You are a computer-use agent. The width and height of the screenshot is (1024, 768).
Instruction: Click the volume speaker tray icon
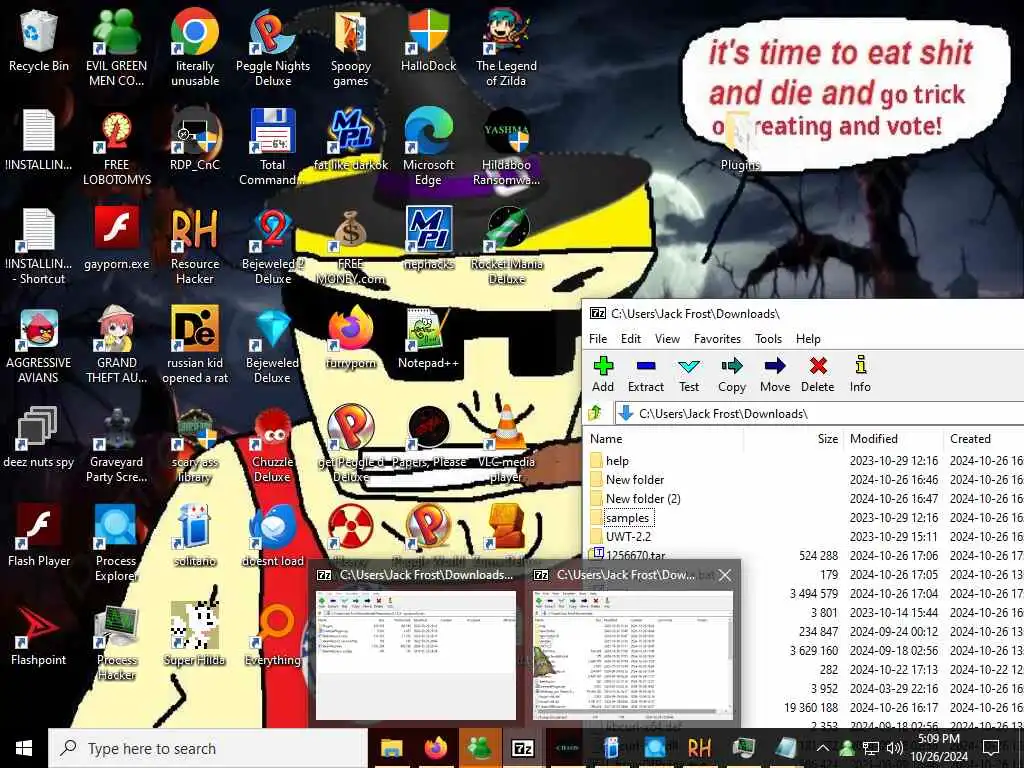pyautogui.click(x=894, y=748)
